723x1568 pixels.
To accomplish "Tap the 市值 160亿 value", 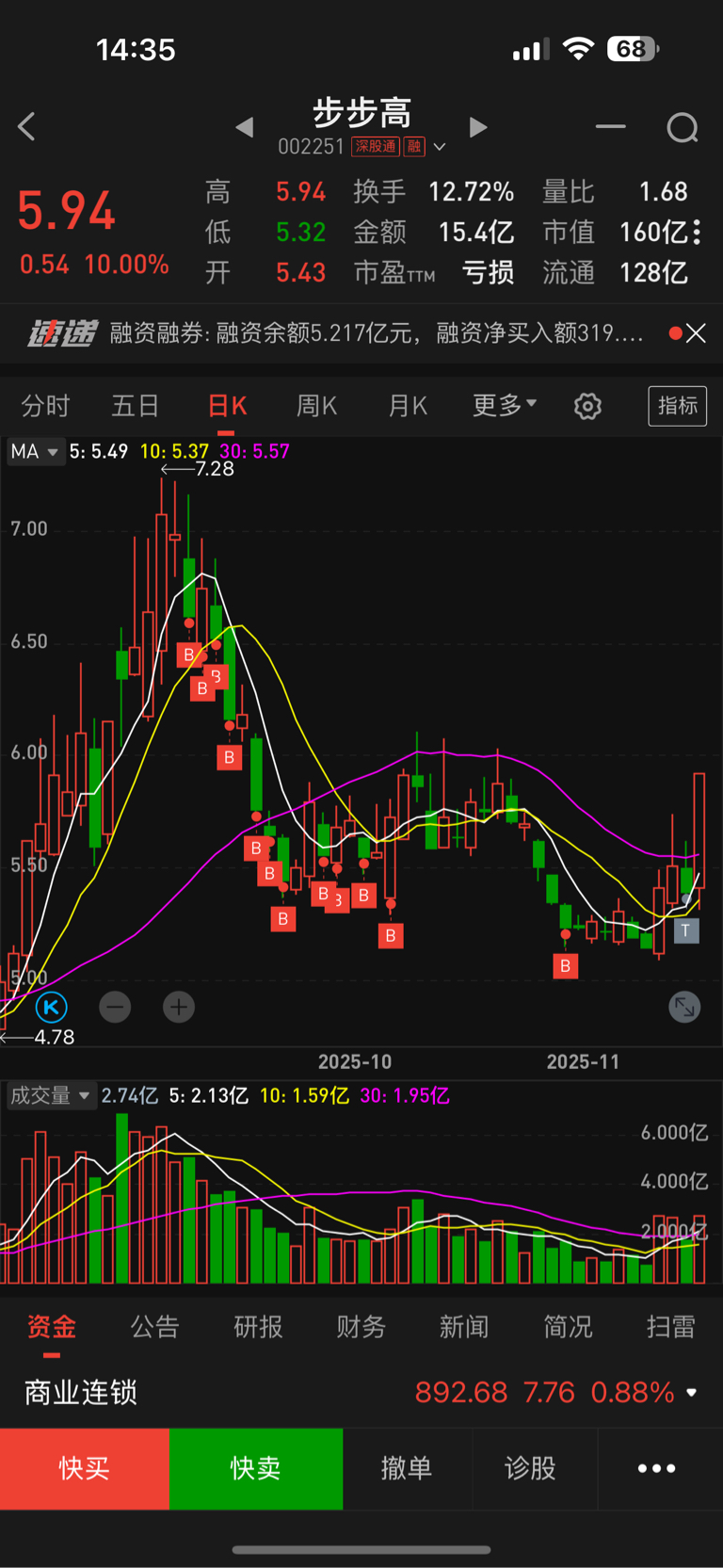I will [x=653, y=233].
